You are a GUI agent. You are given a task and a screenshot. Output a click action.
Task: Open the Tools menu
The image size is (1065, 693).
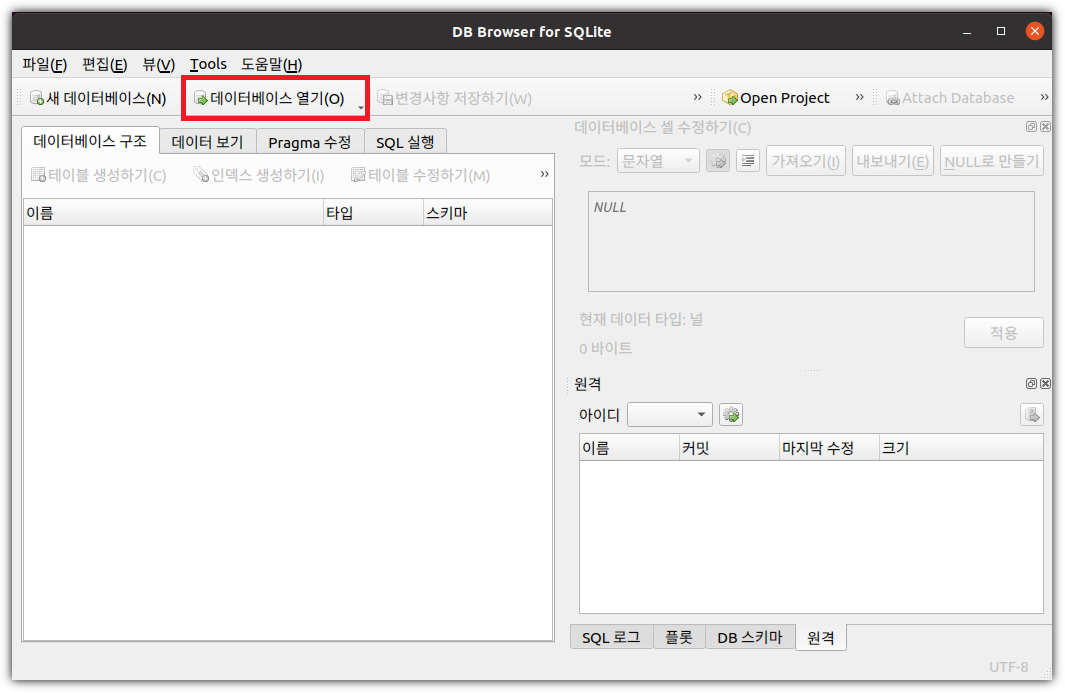pos(208,65)
